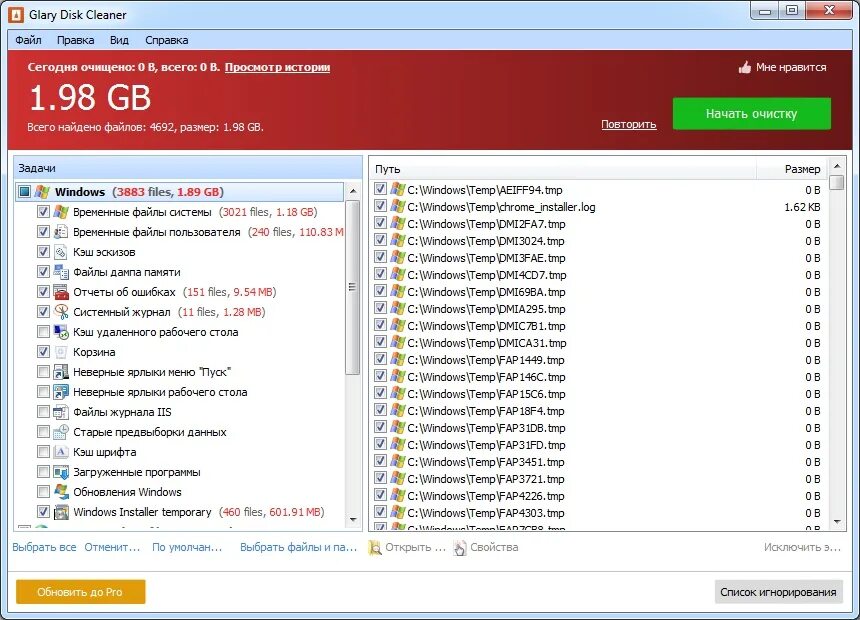Image resolution: width=860 pixels, height=620 pixels.
Task: Click the Отменит… deselect link
Action: point(112,548)
